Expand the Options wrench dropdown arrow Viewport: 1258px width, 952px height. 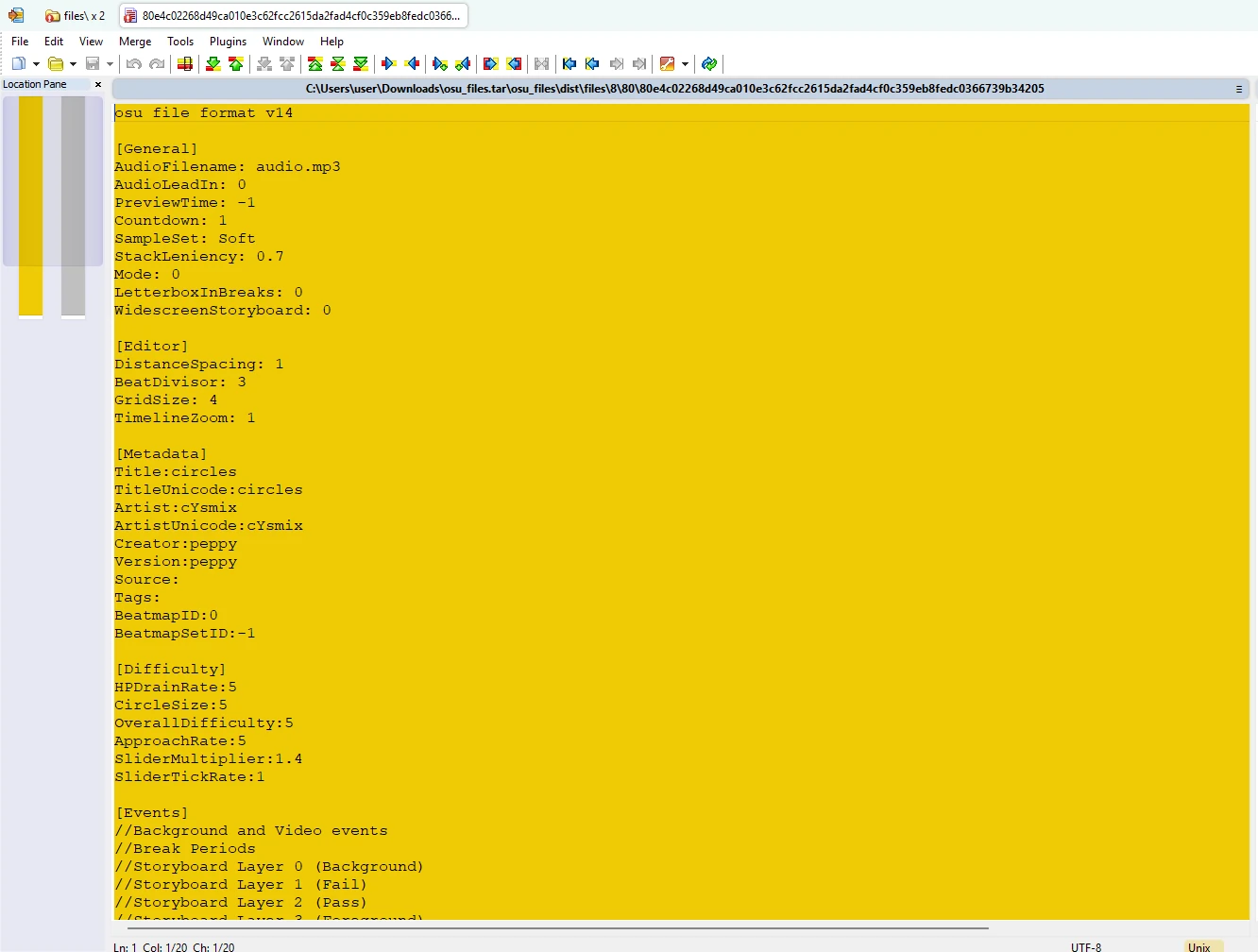(685, 64)
